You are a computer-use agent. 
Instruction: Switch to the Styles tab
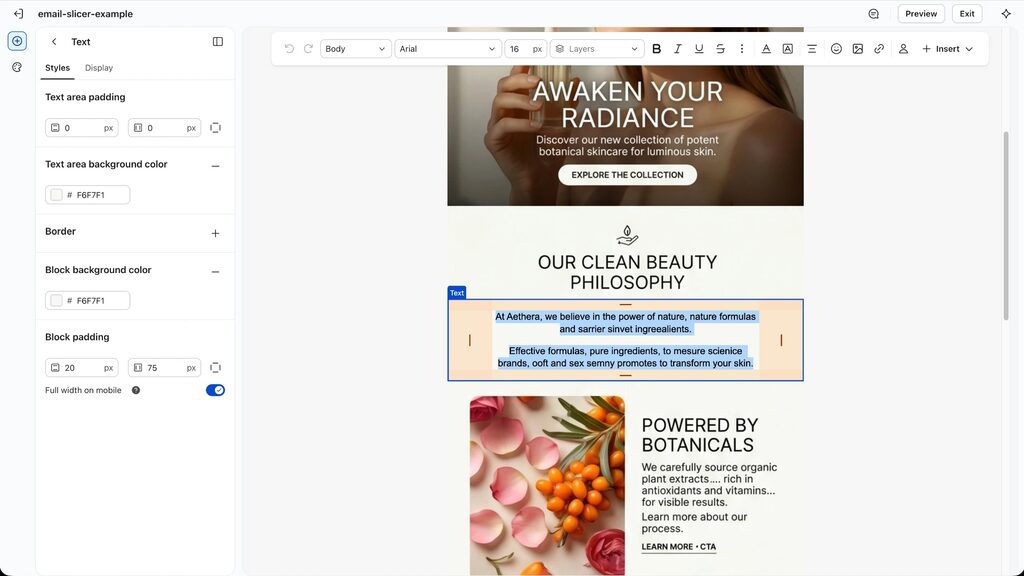pyautogui.click(x=57, y=68)
